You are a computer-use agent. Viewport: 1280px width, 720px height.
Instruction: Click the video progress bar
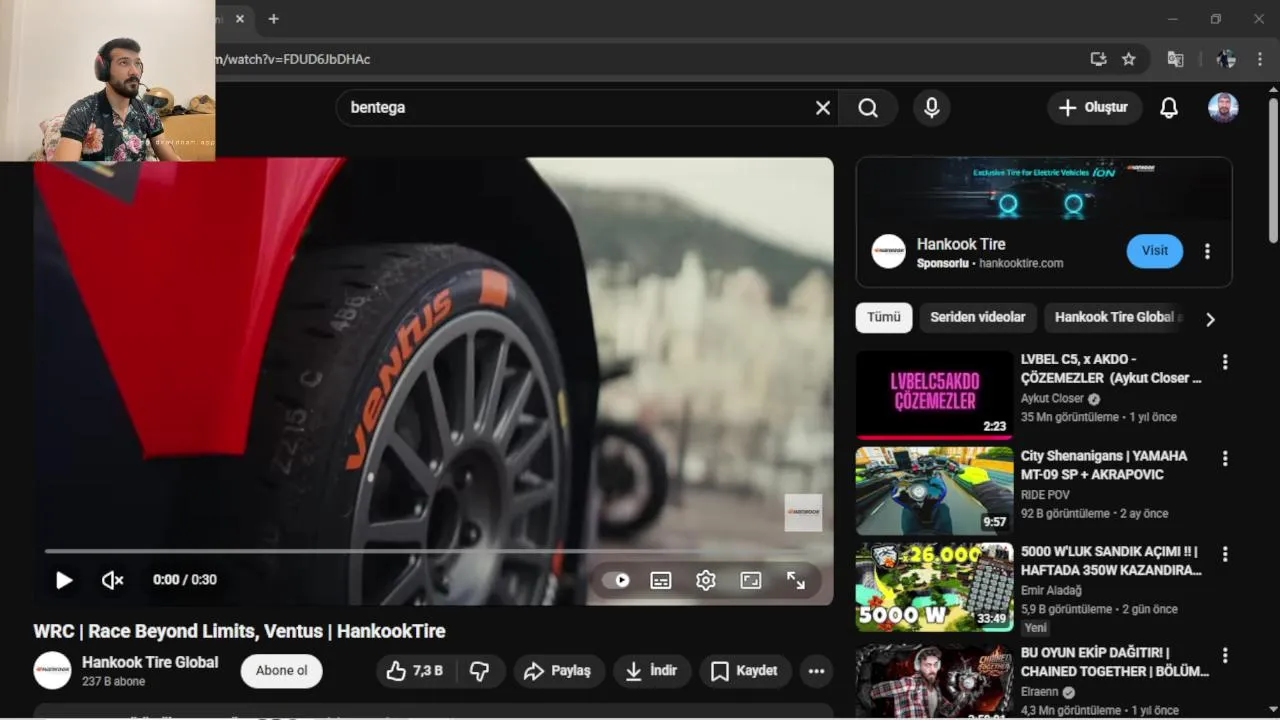coord(433,551)
